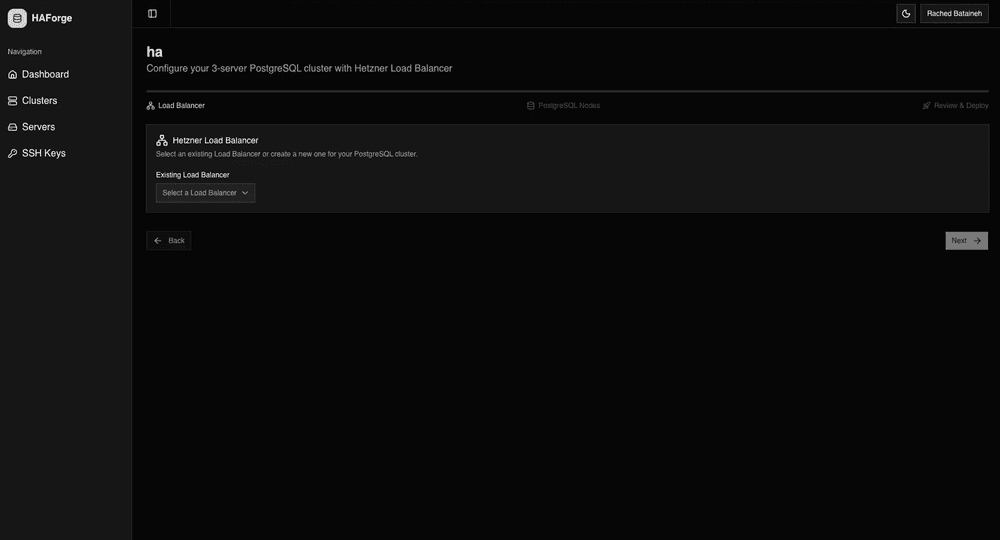Screen dimensions: 1000x540
Task: Go back with the Back button
Action: 169,240
